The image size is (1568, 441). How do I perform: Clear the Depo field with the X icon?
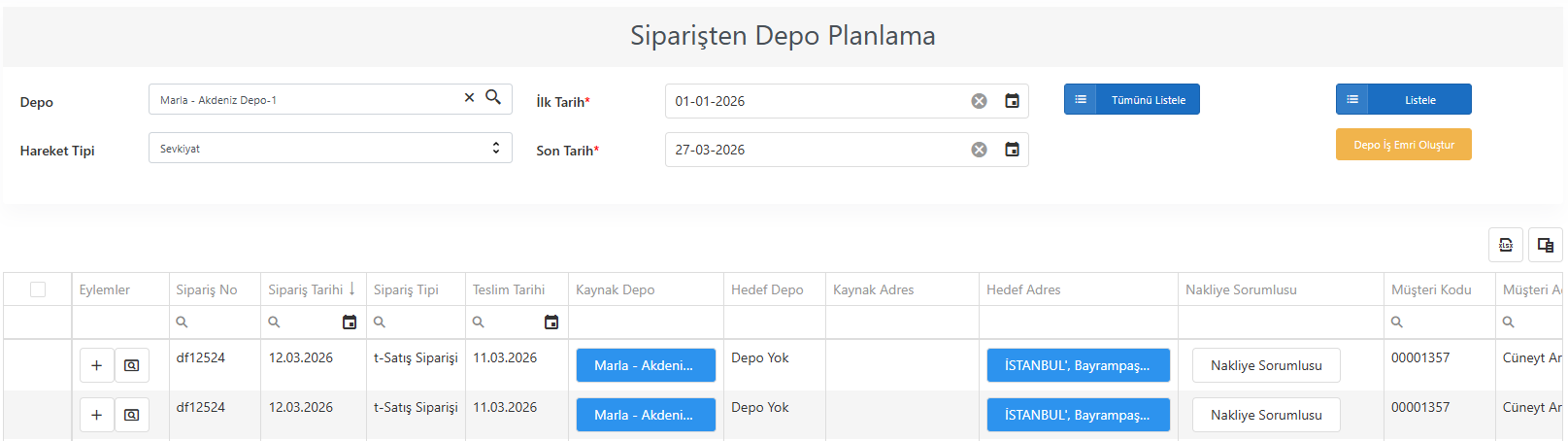pyautogui.click(x=470, y=98)
